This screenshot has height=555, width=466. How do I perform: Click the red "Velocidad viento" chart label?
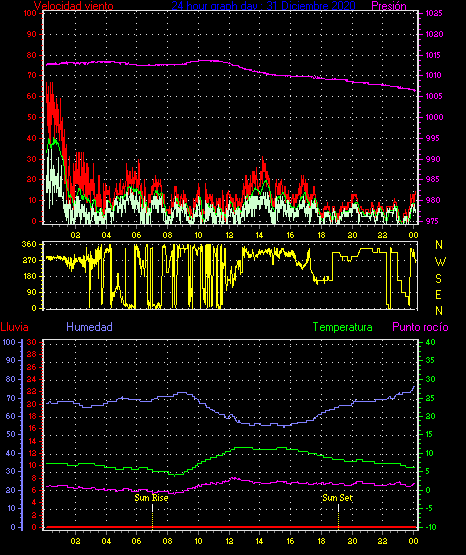tap(74, 6)
